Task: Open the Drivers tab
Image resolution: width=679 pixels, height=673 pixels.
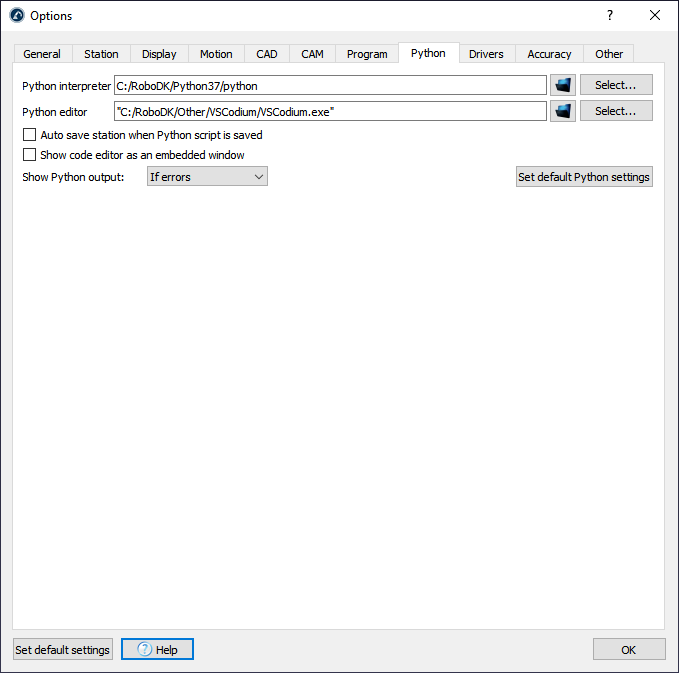Action: [x=486, y=54]
